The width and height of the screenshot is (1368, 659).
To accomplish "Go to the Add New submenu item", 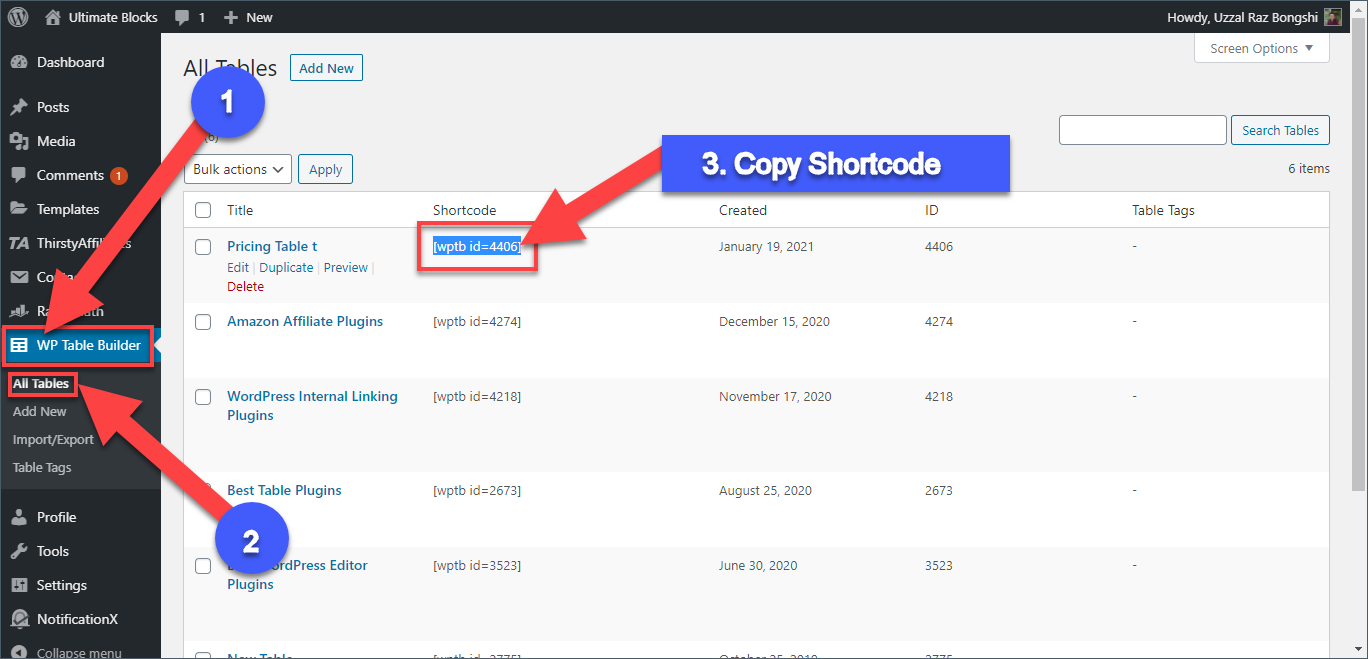I will coord(40,411).
